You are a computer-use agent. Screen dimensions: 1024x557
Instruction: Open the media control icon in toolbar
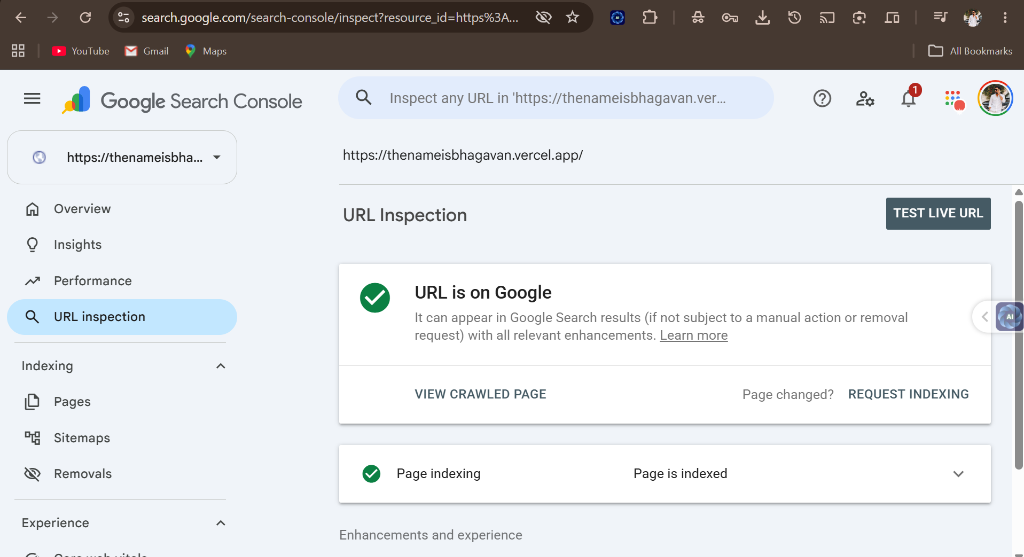[x=940, y=18]
